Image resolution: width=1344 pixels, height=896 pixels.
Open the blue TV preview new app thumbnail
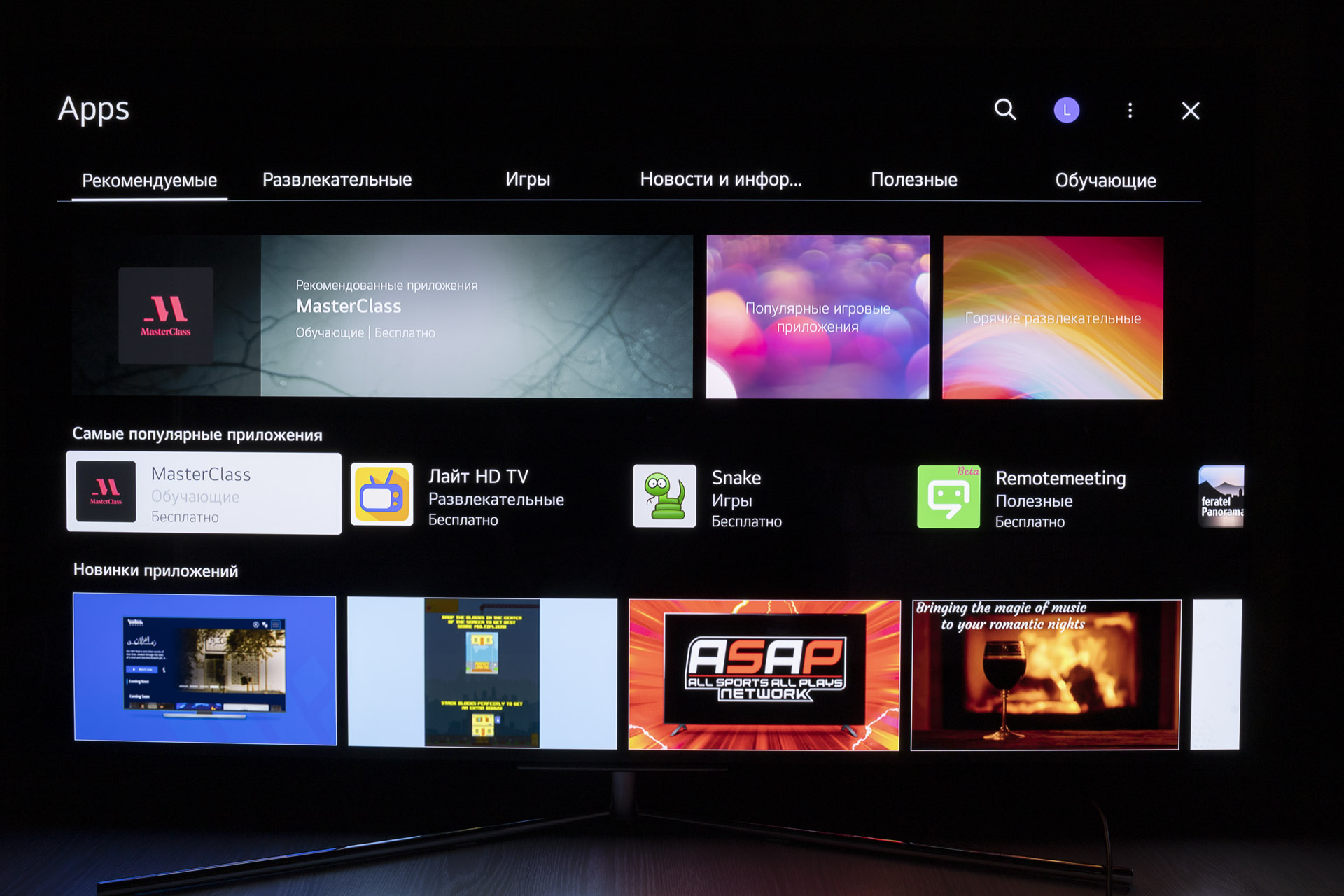(204, 668)
